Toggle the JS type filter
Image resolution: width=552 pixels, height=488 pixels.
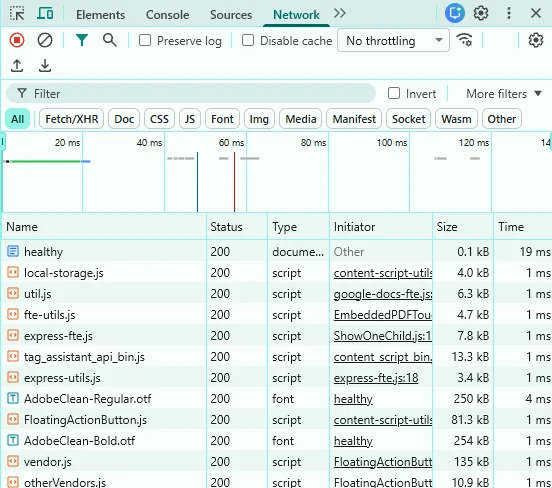point(190,119)
